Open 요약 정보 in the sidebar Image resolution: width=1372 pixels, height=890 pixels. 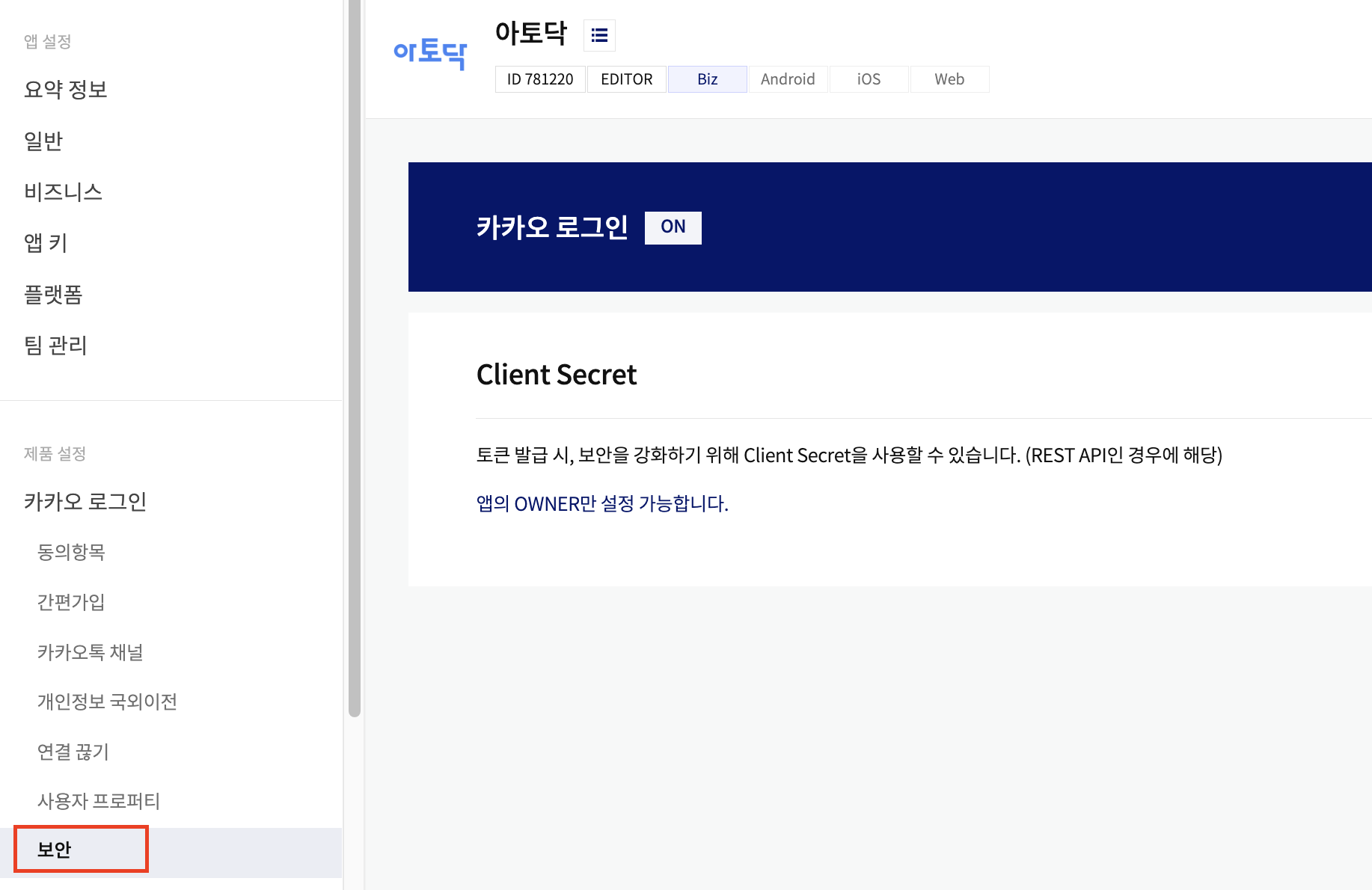66,90
